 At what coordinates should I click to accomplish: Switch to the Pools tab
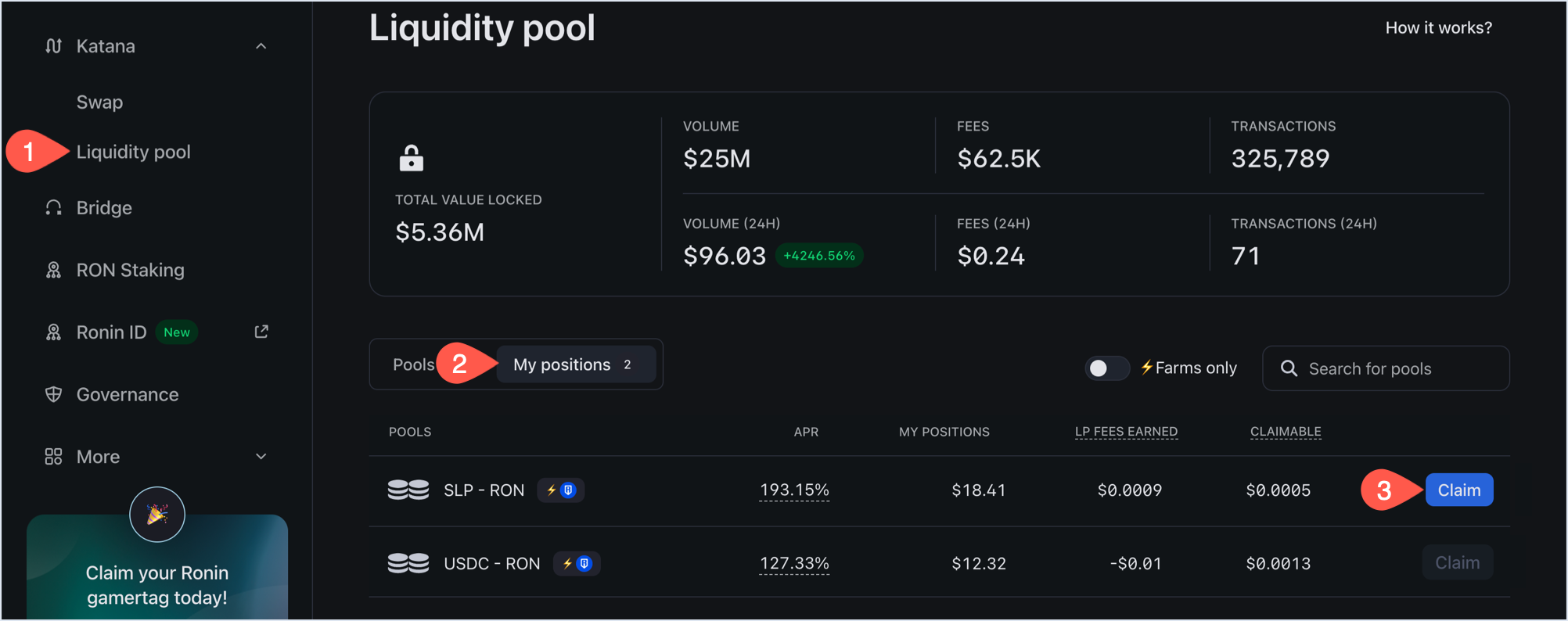pos(412,364)
